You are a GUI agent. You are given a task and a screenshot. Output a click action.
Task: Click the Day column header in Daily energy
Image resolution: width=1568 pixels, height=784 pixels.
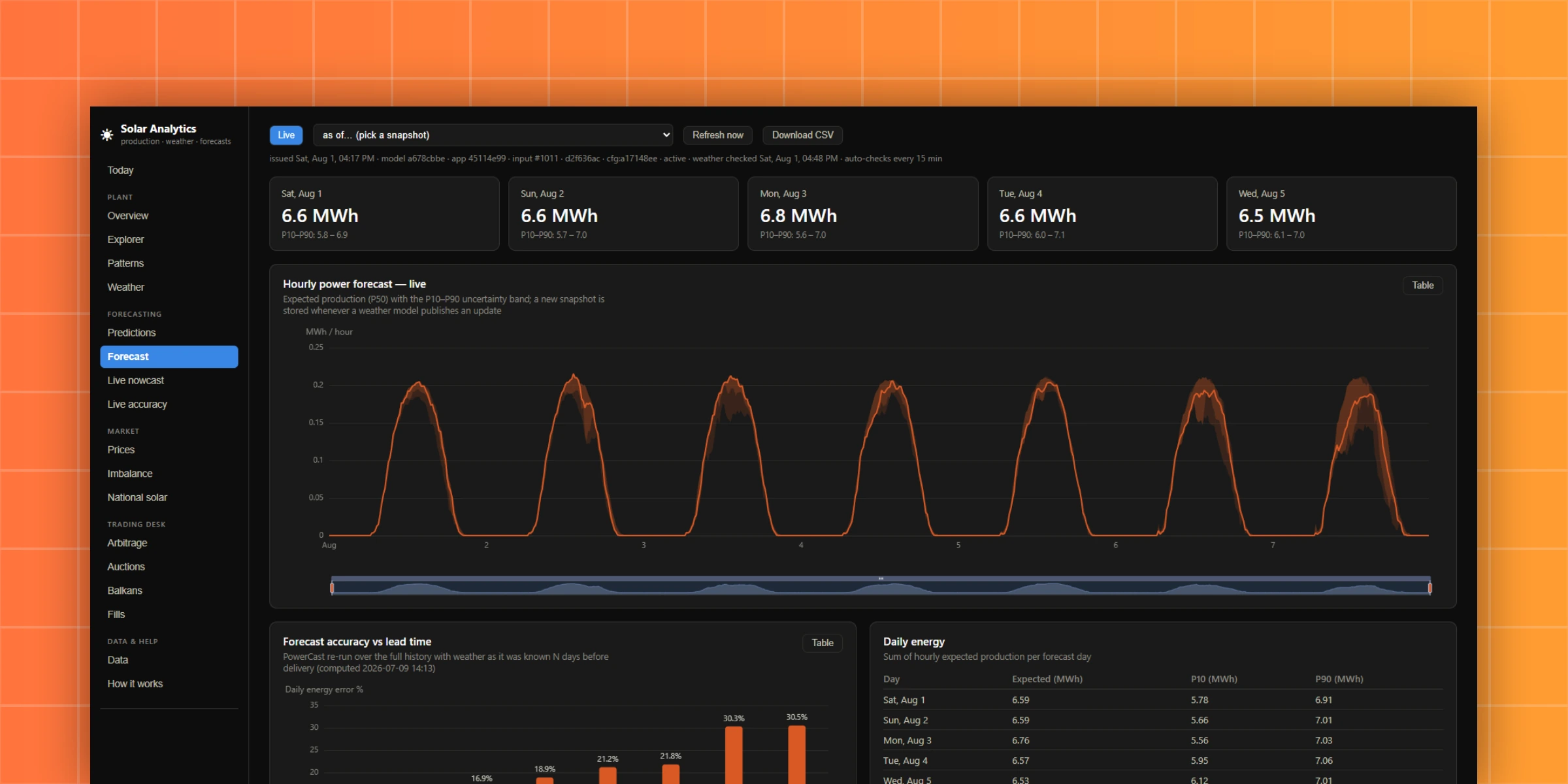tap(891, 679)
